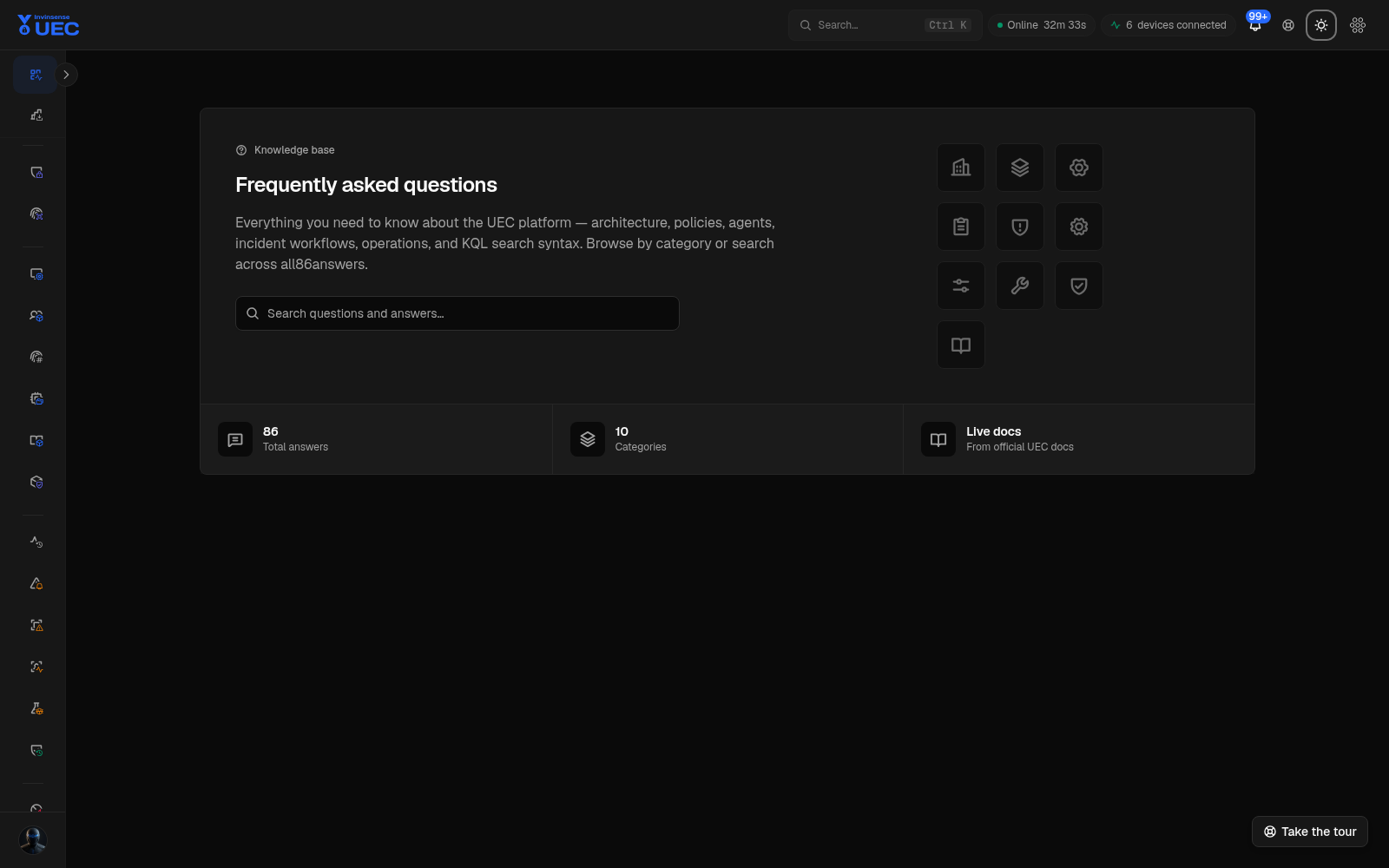Screen dimensions: 1389x868
Task: Open notifications bell showing 99+ badge
Action: pos(1255,25)
